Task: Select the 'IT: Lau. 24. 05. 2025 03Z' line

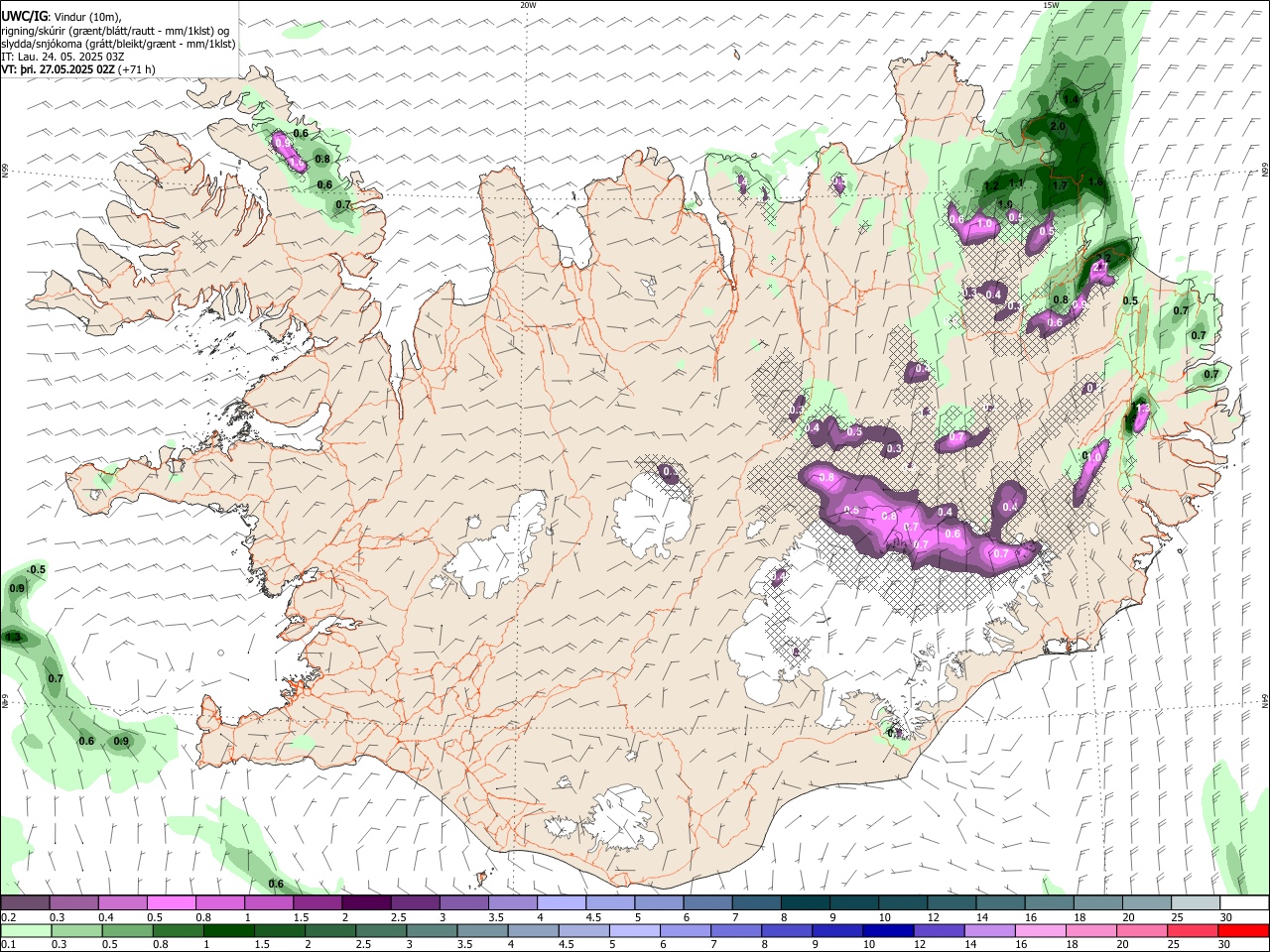Action: click(x=63, y=57)
